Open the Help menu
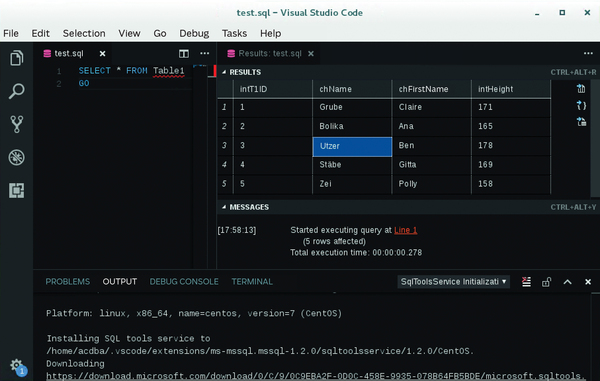Screen dimensions: 600x381 click(271, 34)
